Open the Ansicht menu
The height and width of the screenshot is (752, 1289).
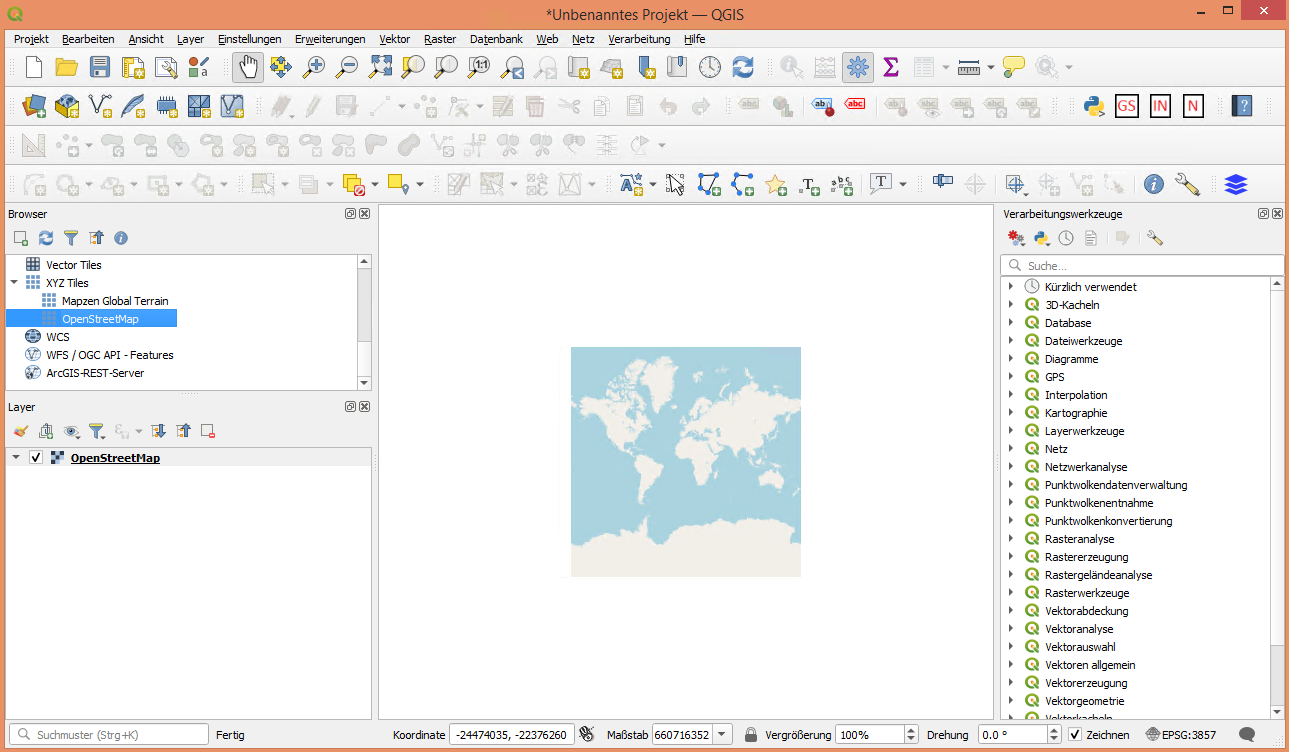pos(146,39)
